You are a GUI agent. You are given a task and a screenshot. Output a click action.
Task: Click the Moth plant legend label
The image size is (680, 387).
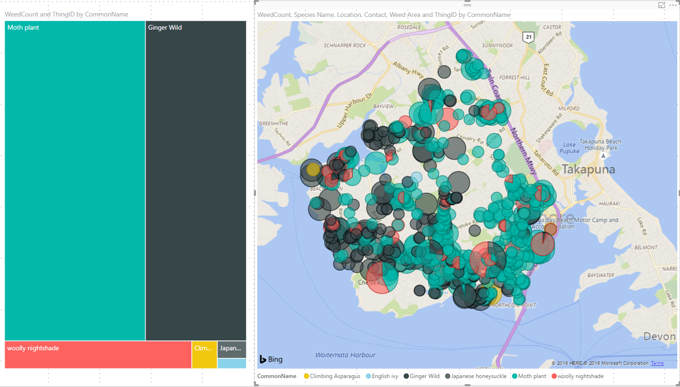(532, 376)
